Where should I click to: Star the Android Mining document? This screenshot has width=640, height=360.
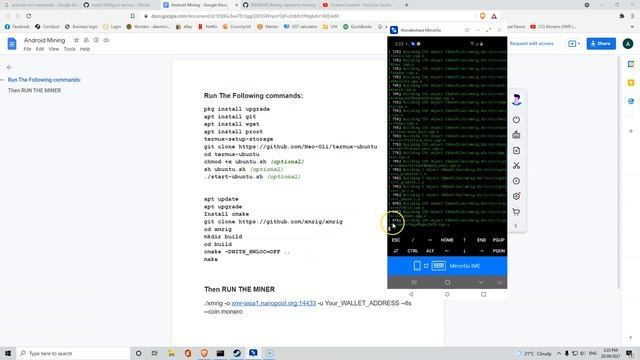76,40
